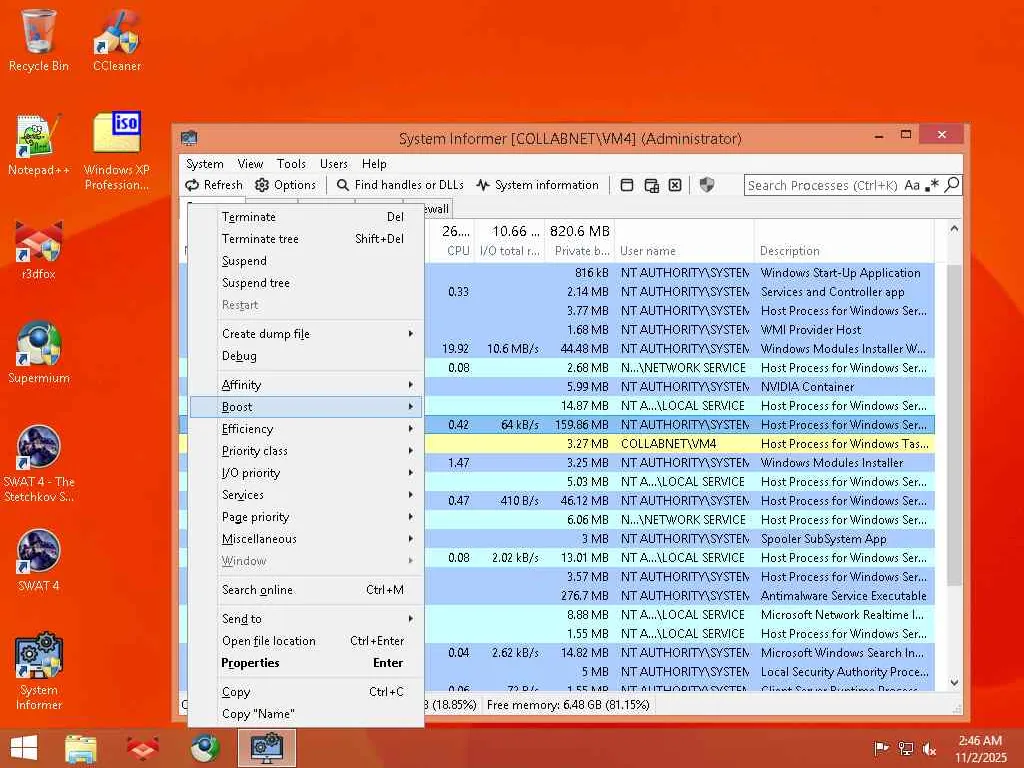Launch CCleaner from the desktop
Viewport: 1024px width, 768px height.
point(117,40)
